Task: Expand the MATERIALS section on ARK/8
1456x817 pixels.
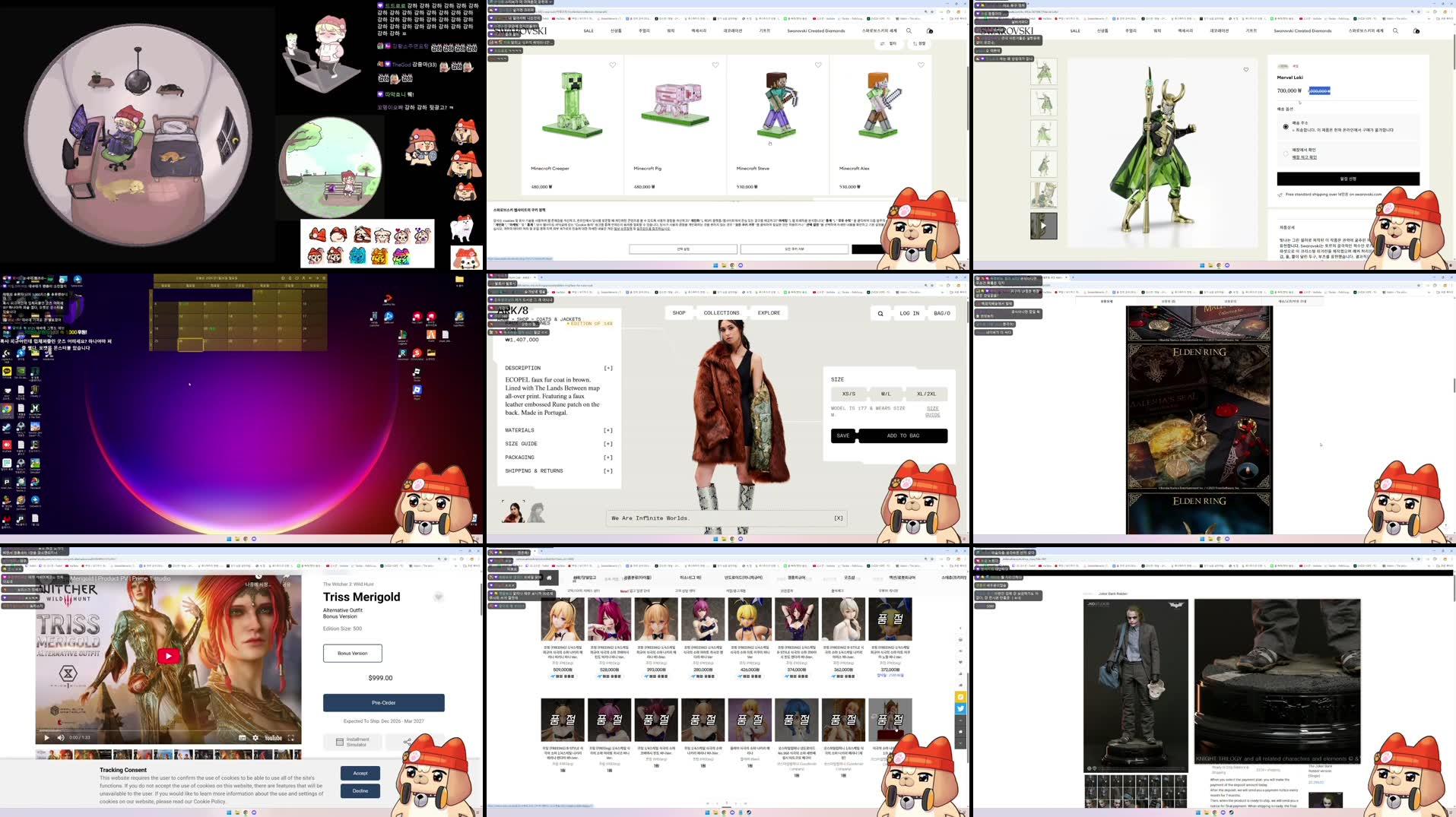Action: coord(607,430)
